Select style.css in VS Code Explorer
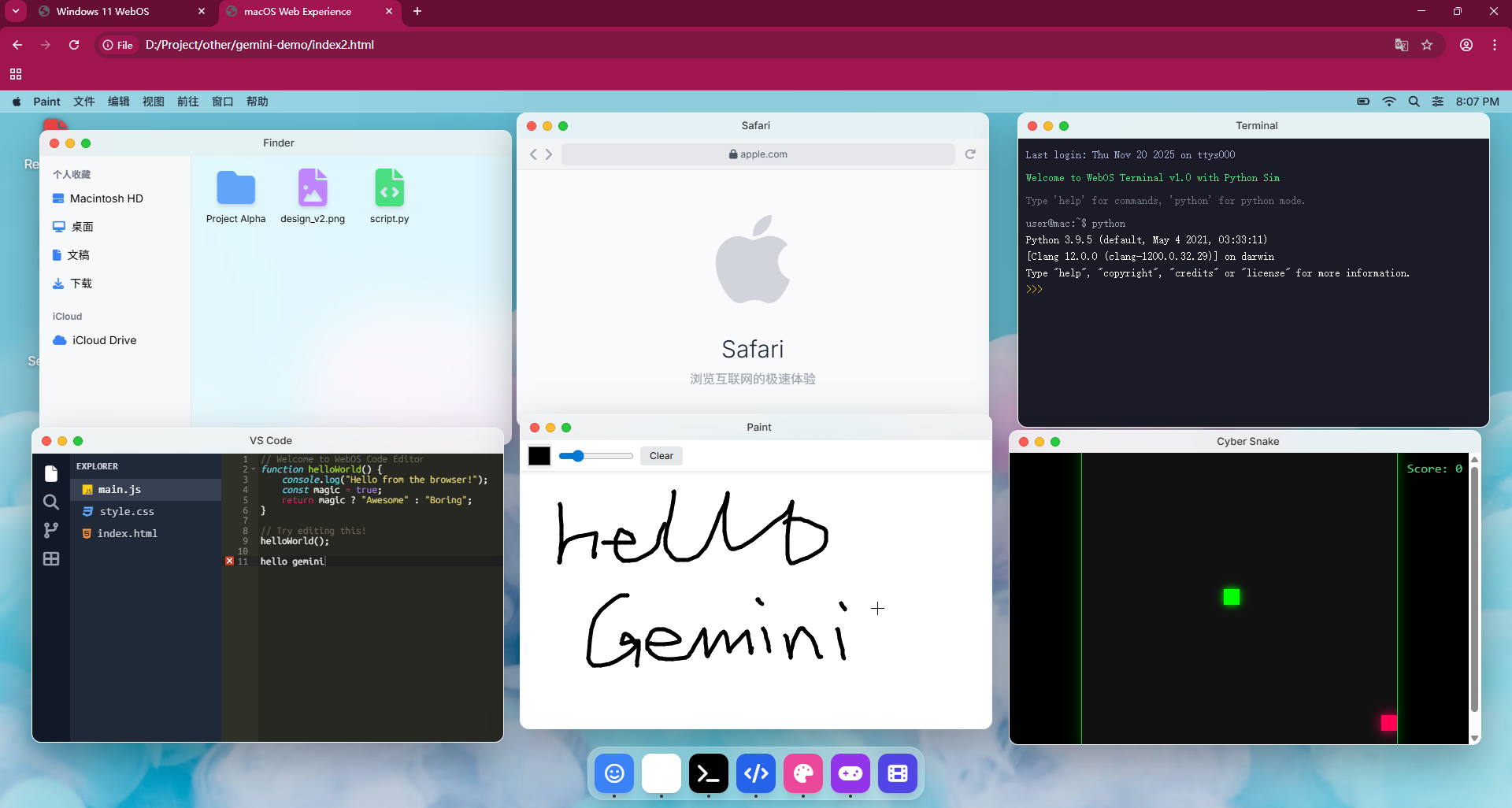This screenshot has height=808, width=1512. pos(126,511)
